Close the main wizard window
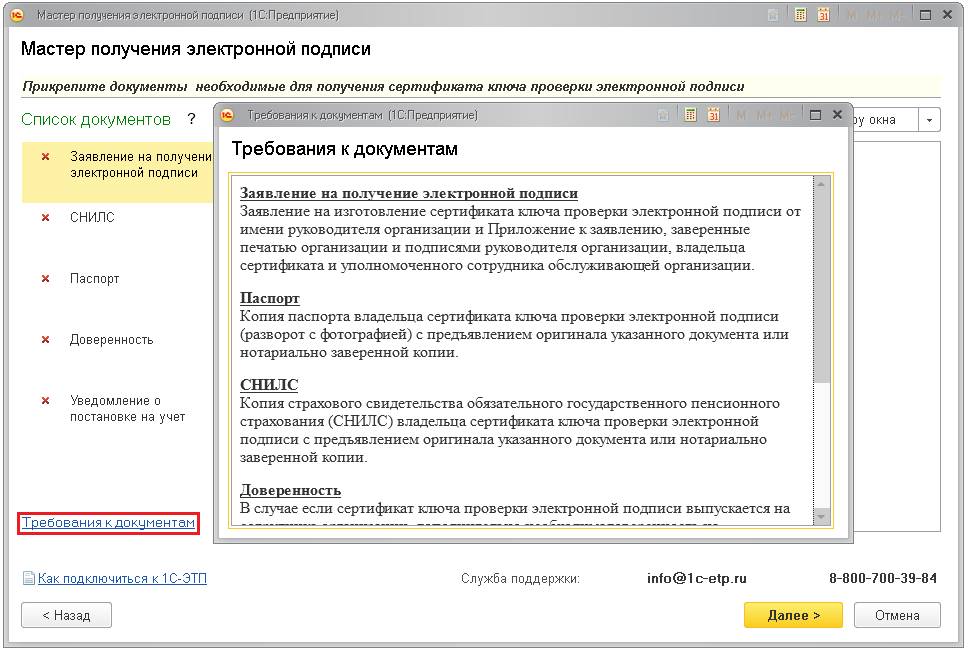The height and width of the screenshot is (651, 968). [948, 15]
